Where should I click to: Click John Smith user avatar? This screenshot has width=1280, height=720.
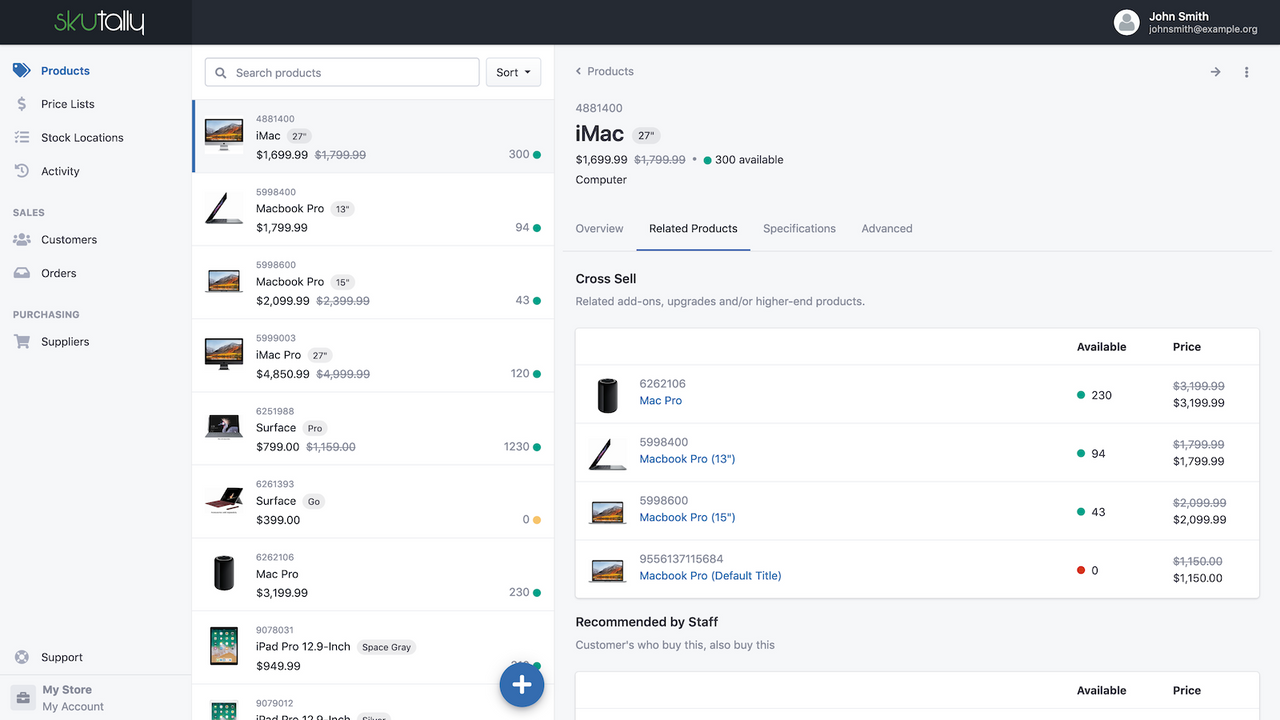(x=1127, y=22)
